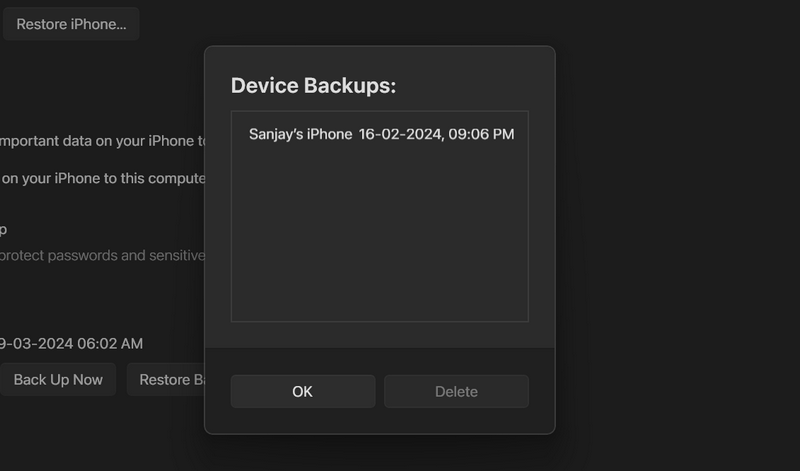
Task: Click the 'OK' label text
Action: click(303, 392)
